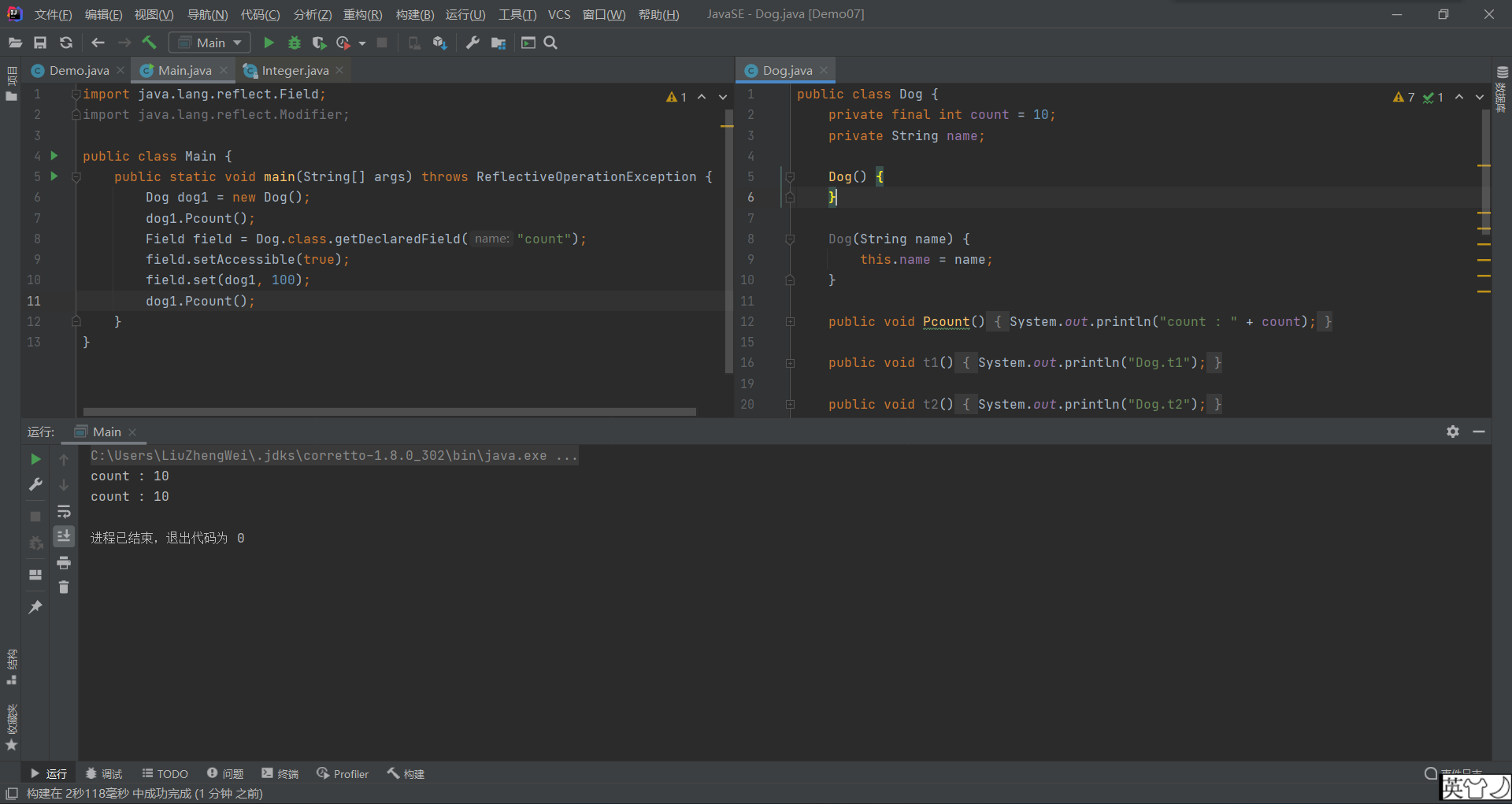Select the Dog.java editor tab
The image size is (1512, 804).
pyautogui.click(x=787, y=70)
